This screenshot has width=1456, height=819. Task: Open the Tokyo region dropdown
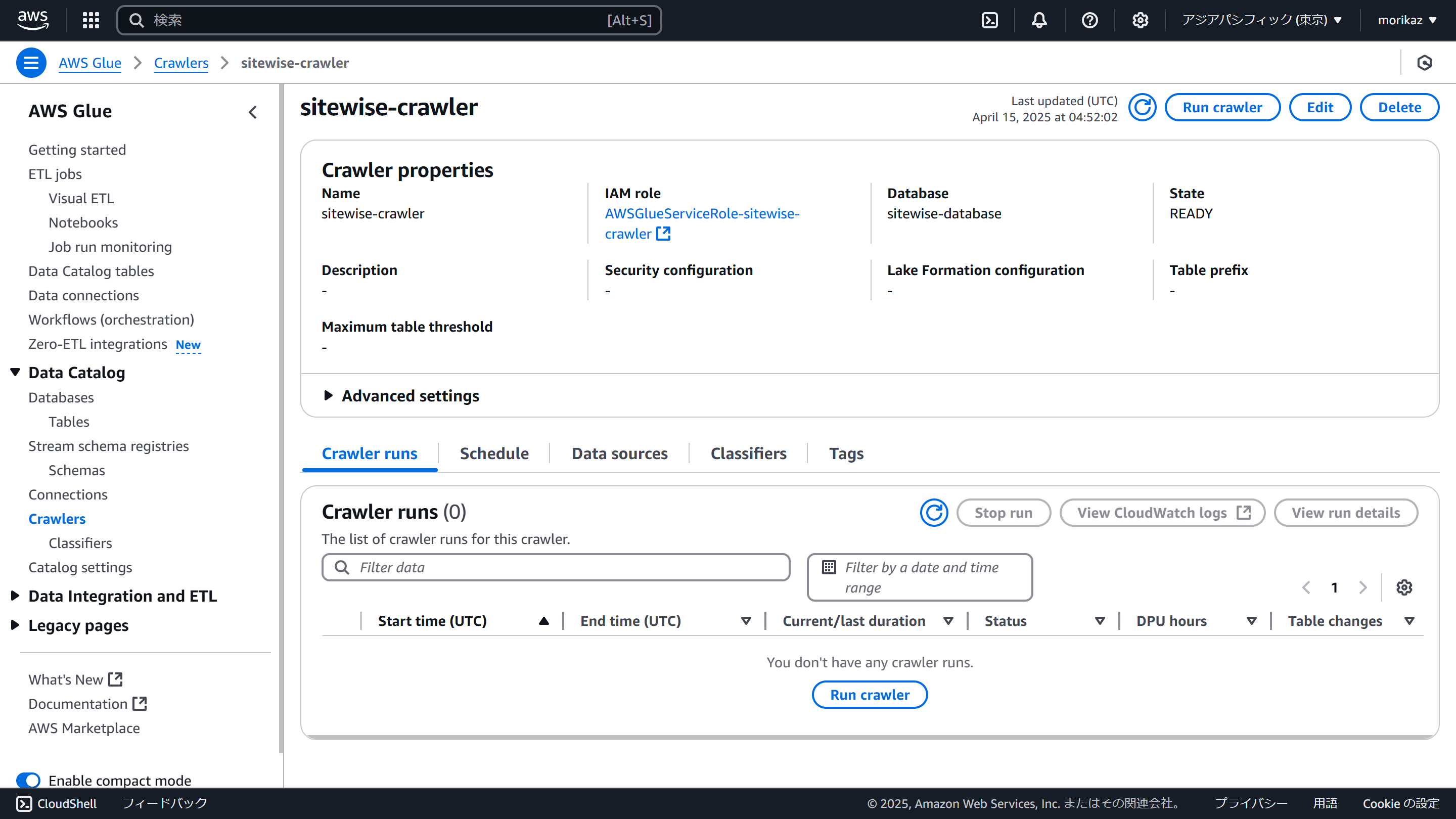click(x=1261, y=20)
